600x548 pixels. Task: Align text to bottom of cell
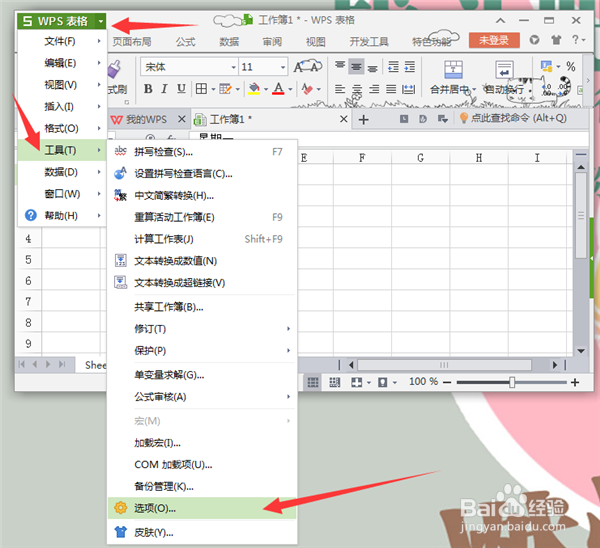[372, 68]
